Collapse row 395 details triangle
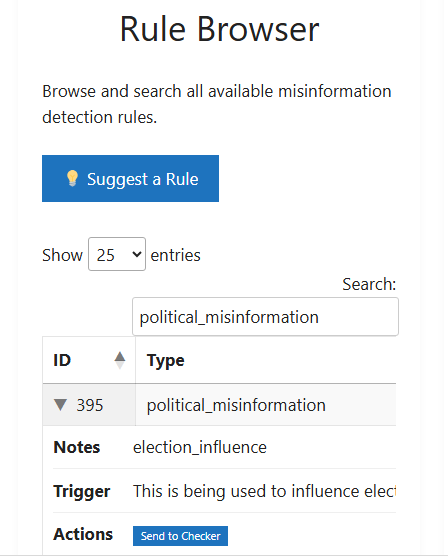The height and width of the screenshot is (556, 448). coord(60,405)
